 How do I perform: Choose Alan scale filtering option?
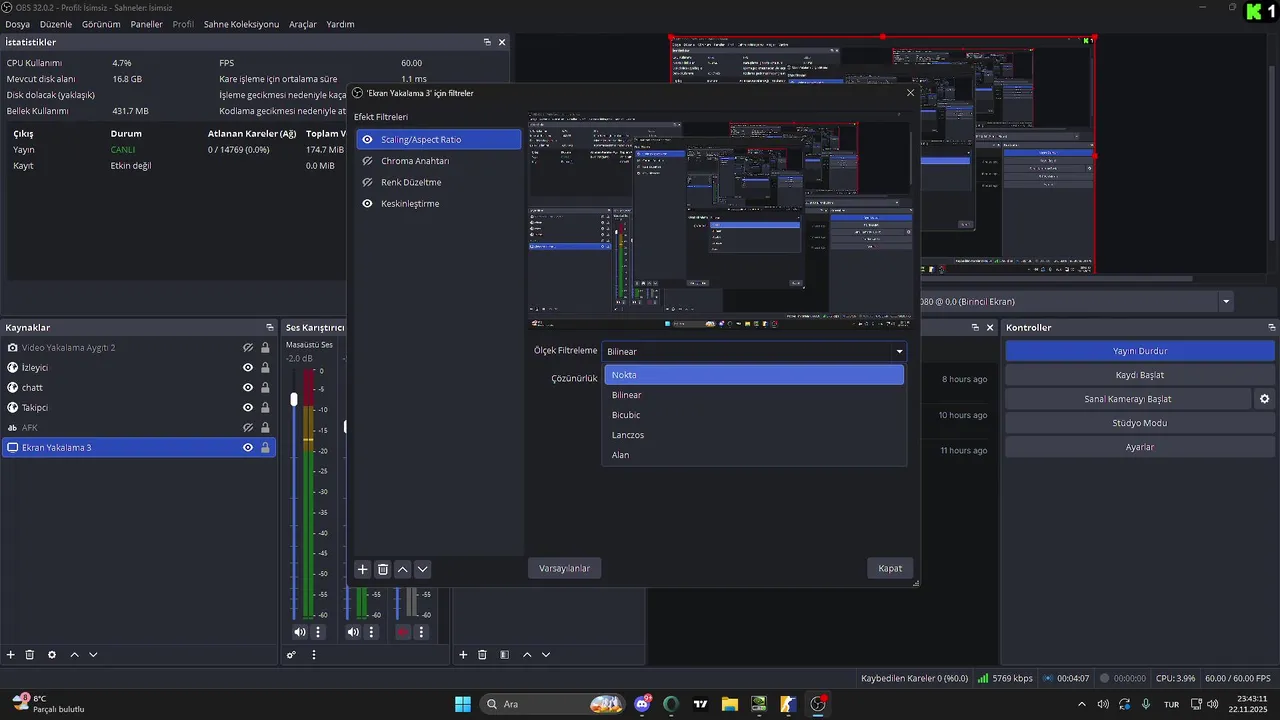[754, 455]
